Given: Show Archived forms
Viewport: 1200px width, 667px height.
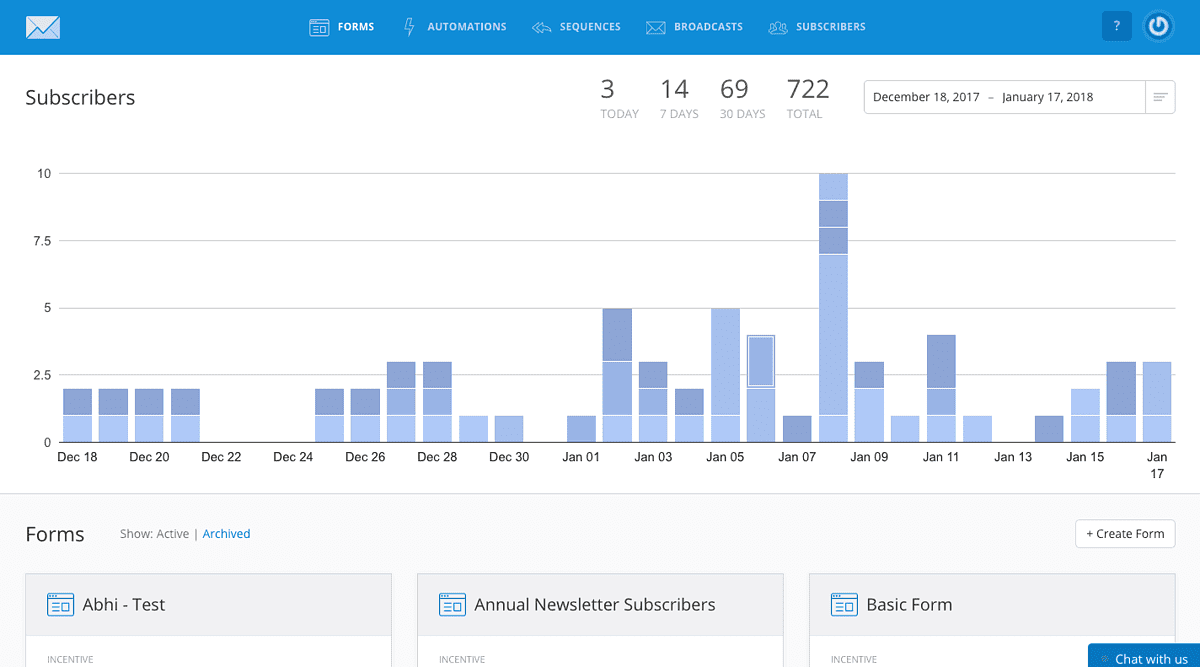Looking at the screenshot, I should [x=226, y=534].
